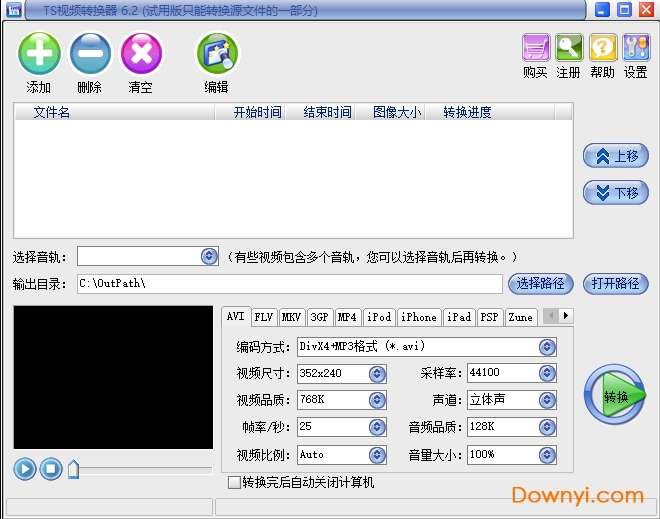Select the AVI format tab
The width and height of the screenshot is (660, 519).
coord(236,316)
